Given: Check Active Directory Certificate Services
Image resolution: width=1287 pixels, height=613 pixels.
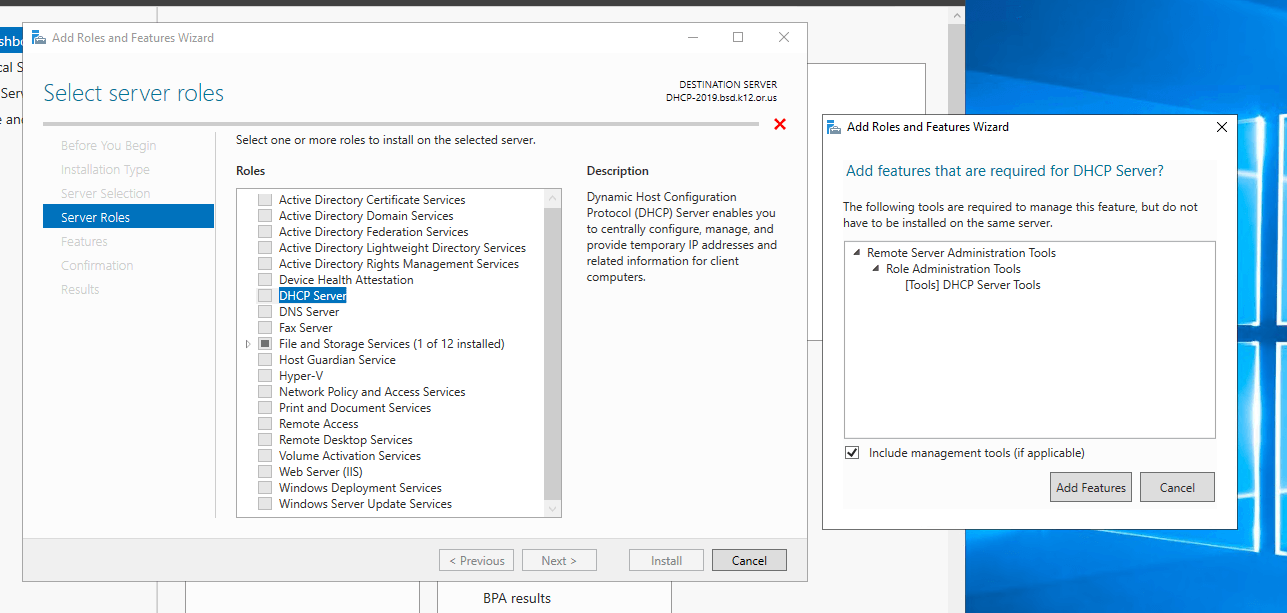Looking at the screenshot, I should click(265, 200).
